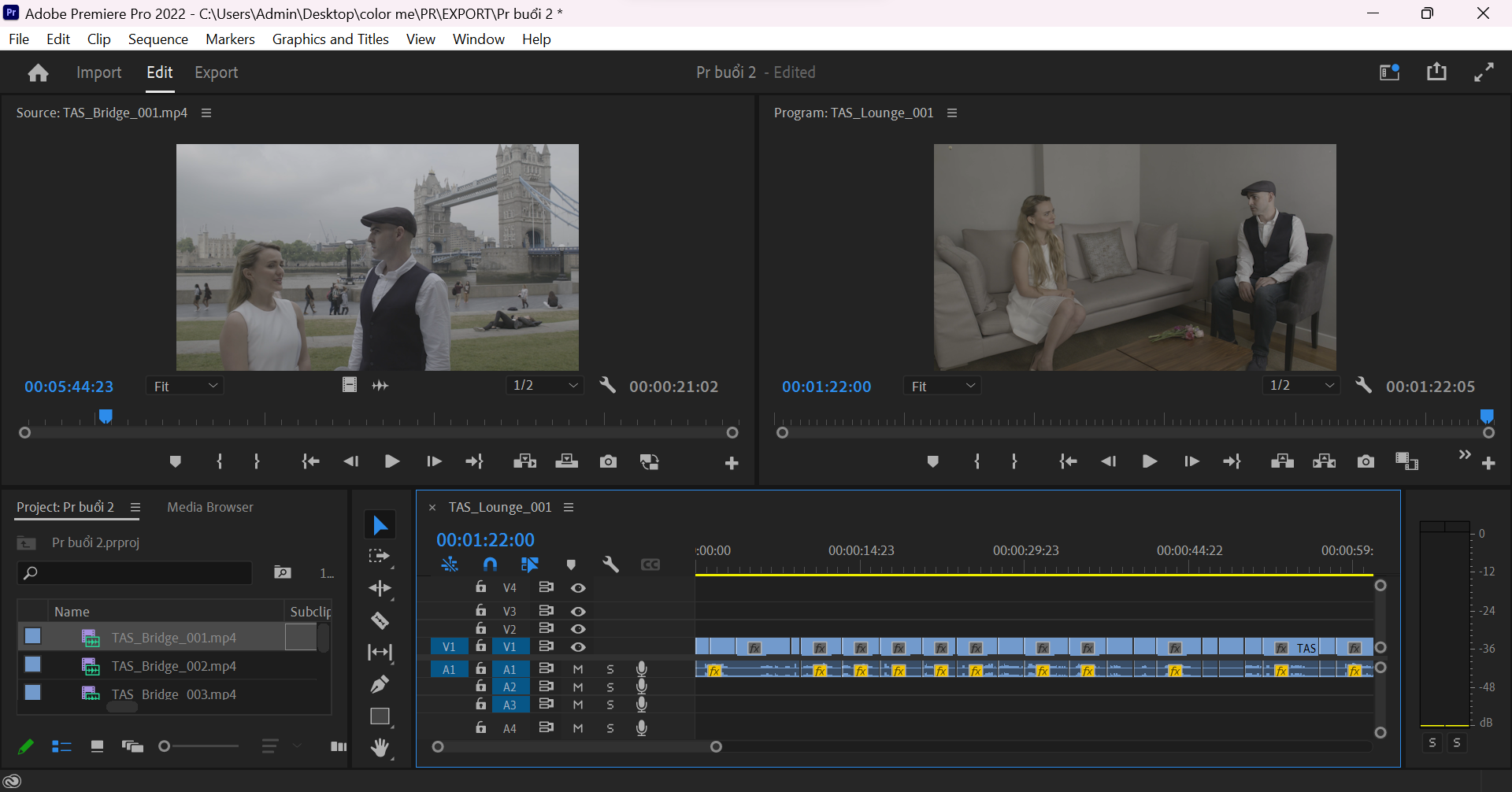The image size is (1512, 792).
Task: Open the Sequence menu
Action: [x=158, y=39]
